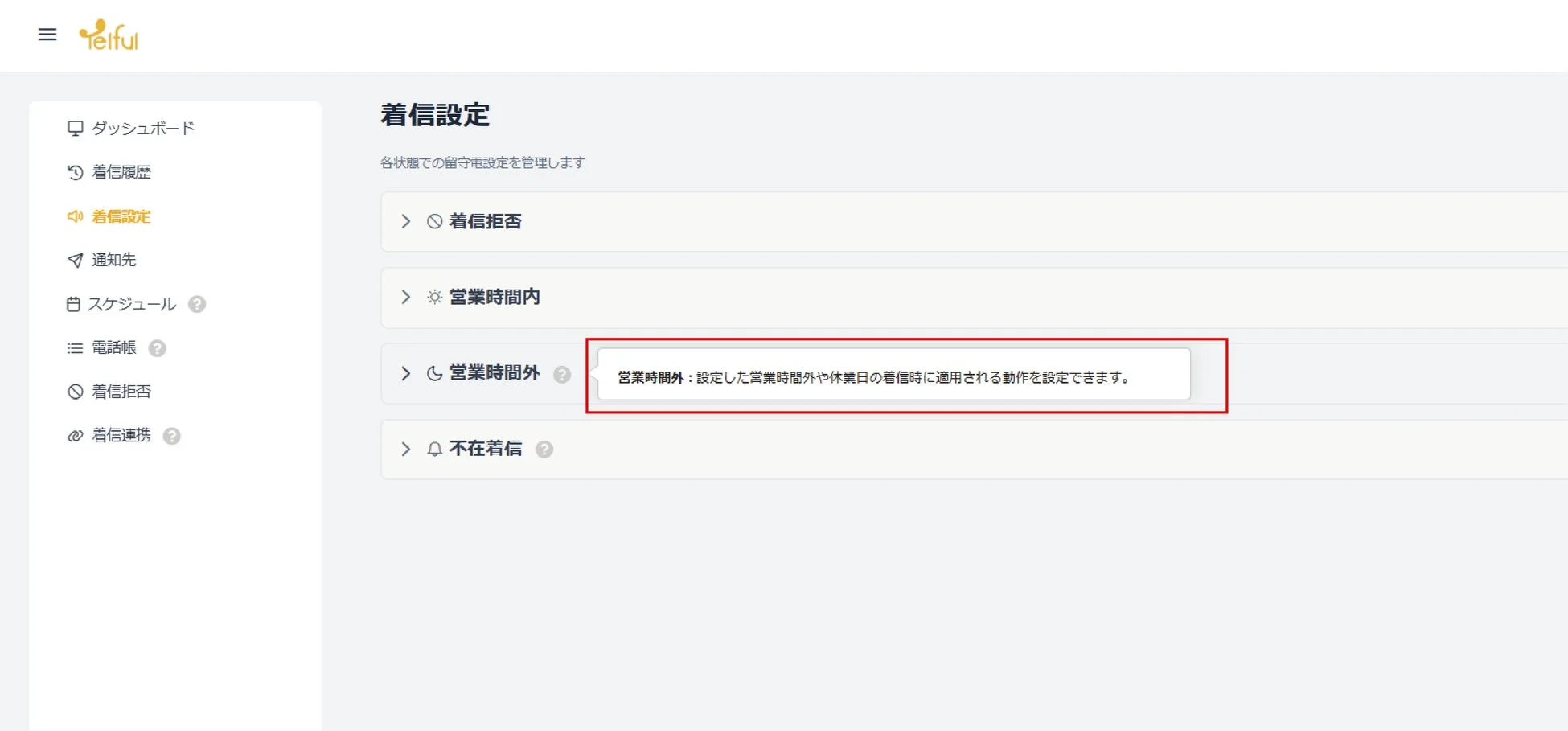Click the bell icon beside 不在着信

434,449
